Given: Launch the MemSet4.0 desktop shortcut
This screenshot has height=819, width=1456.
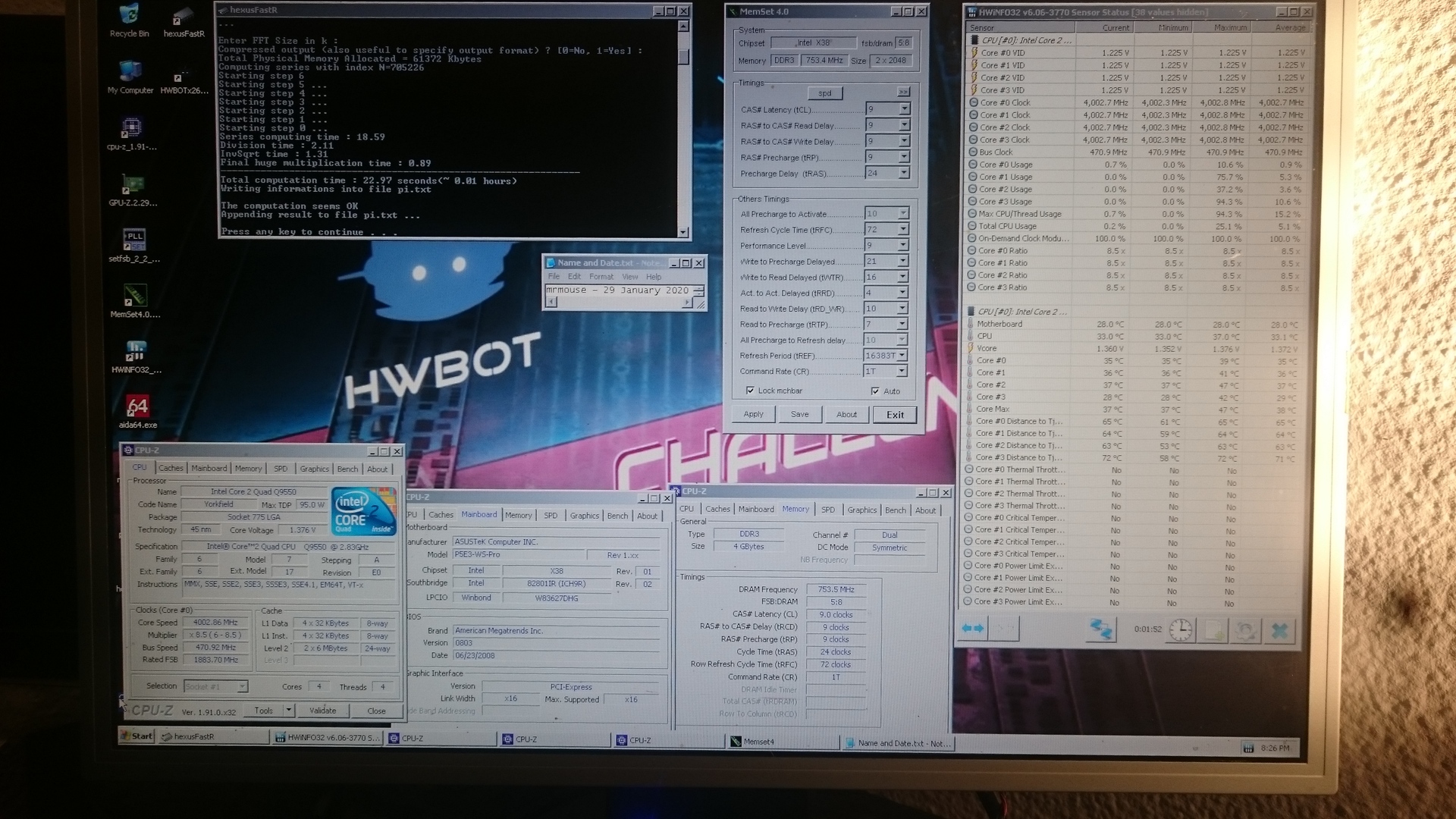Looking at the screenshot, I should tap(135, 301).
